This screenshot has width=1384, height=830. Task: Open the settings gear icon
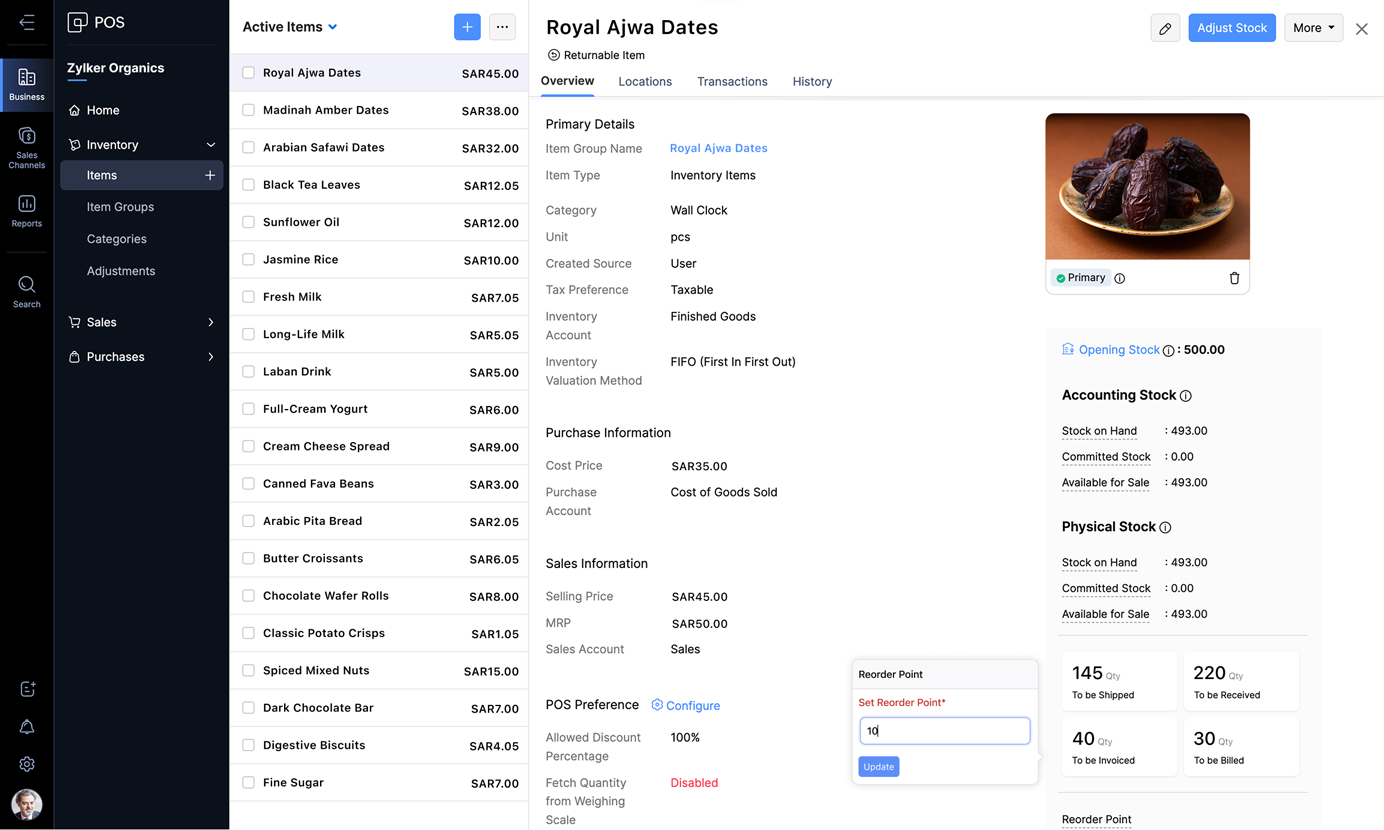(27, 764)
